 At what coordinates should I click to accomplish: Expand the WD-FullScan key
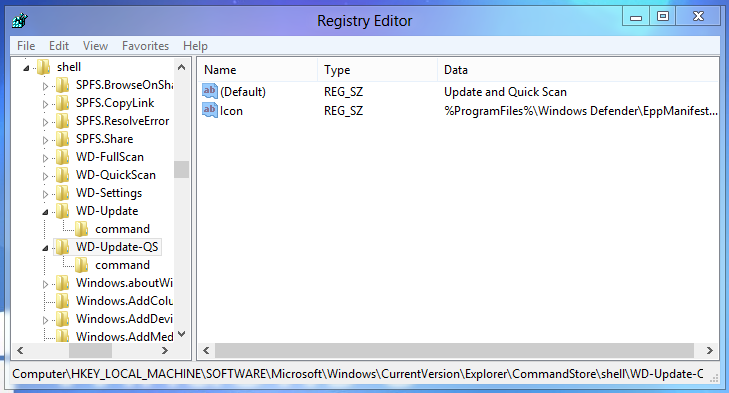coord(45,158)
